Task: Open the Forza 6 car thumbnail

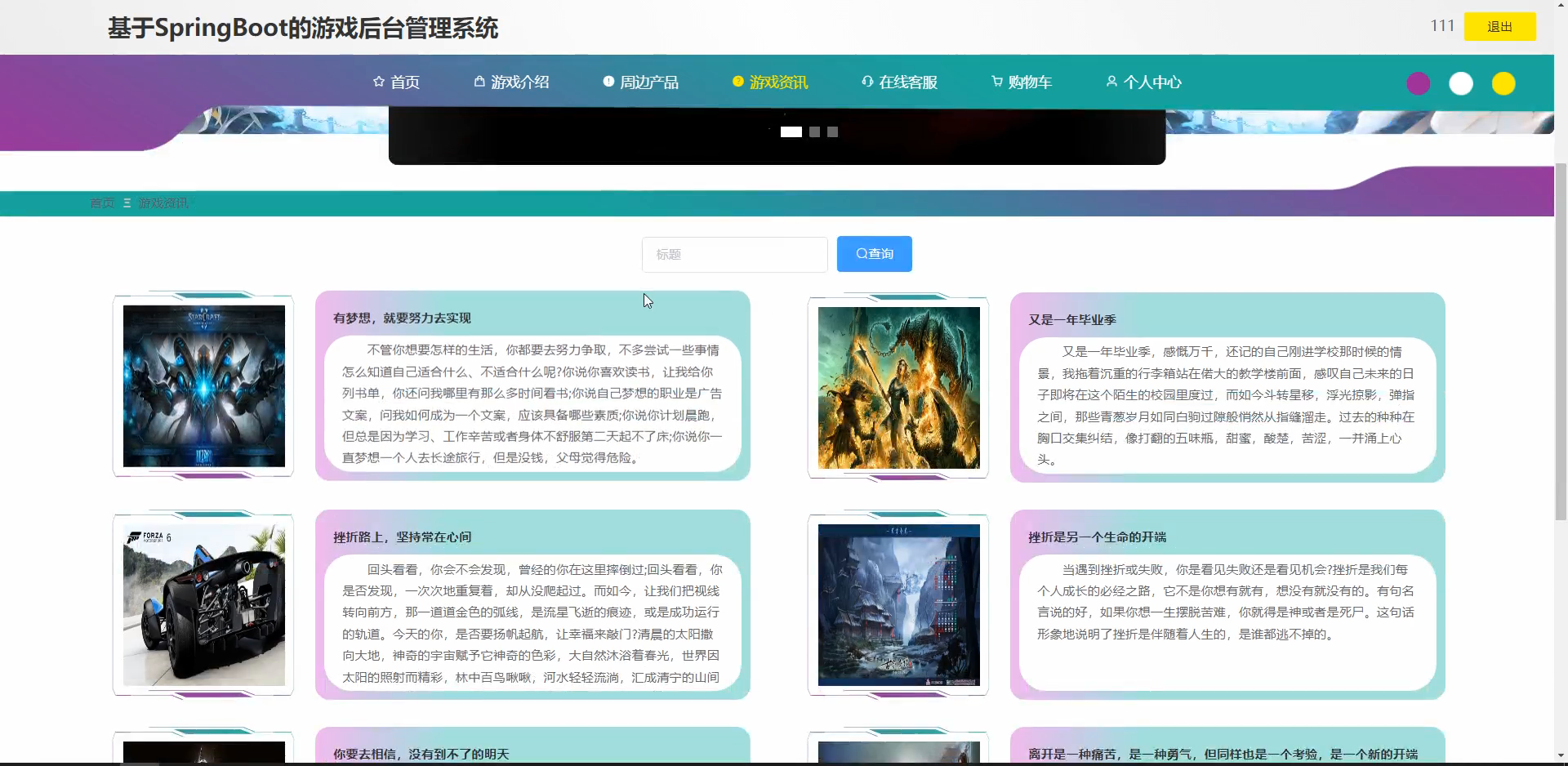Action: click(x=204, y=605)
